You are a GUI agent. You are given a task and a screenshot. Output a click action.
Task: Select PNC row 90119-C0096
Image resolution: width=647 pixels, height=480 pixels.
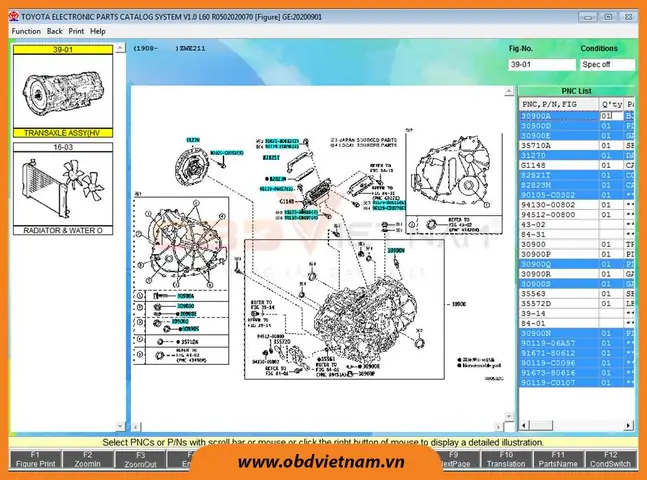click(577, 363)
